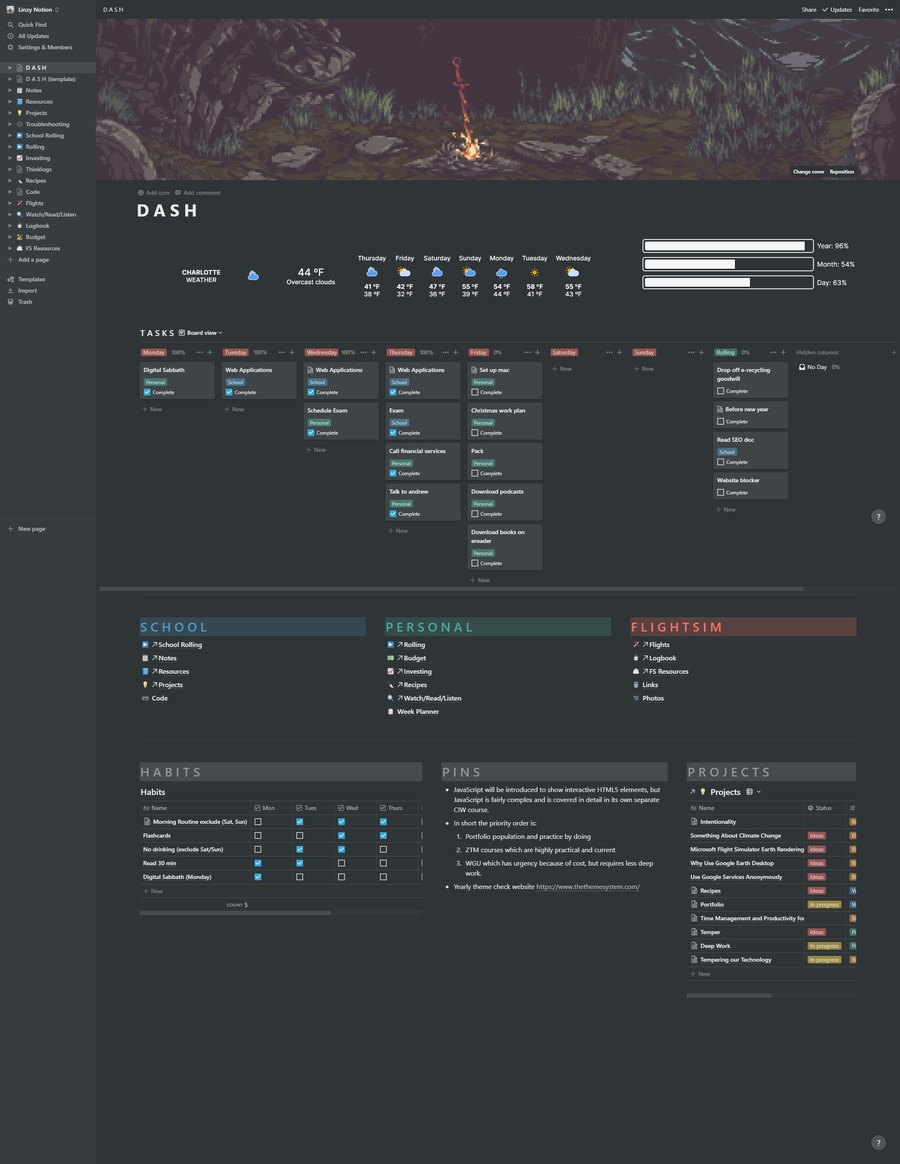
Task: Open Settings & Members gear icon
Action: pyautogui.click(x=10, y=47)
